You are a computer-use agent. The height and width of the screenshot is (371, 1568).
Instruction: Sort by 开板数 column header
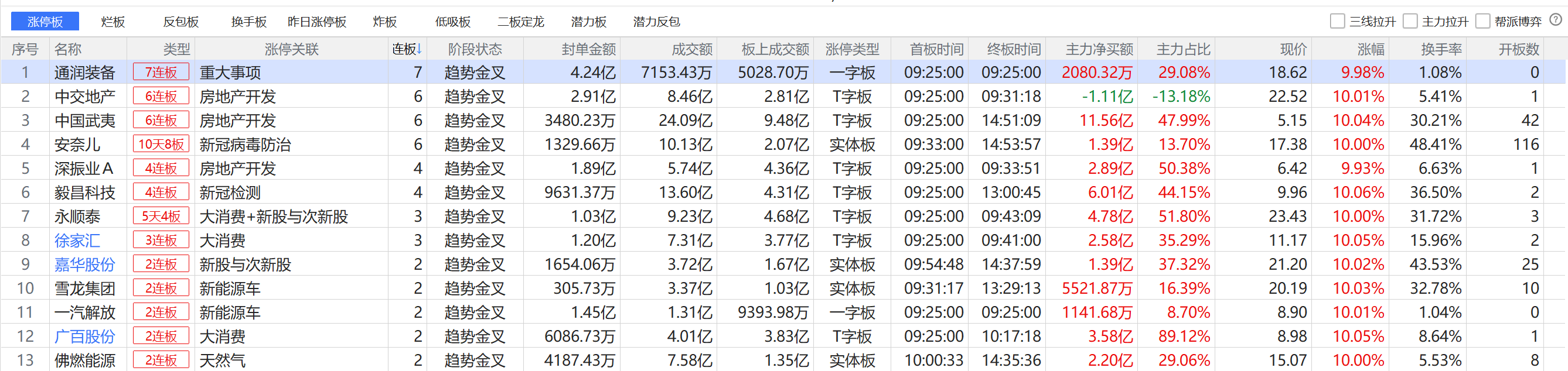1519,49
